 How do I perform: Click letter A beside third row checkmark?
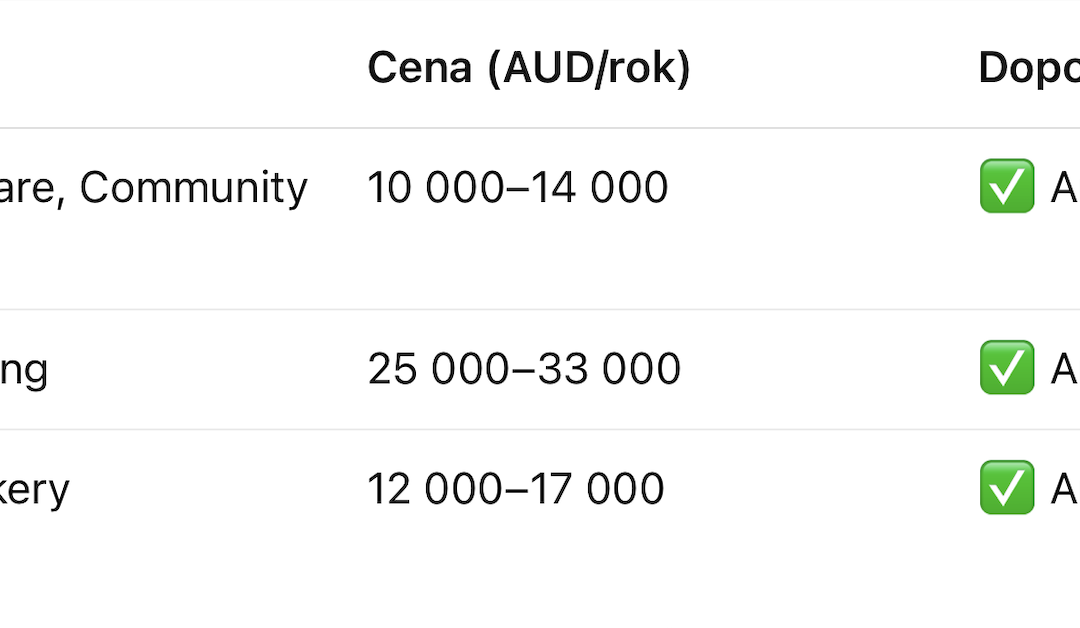[1064, 489]
